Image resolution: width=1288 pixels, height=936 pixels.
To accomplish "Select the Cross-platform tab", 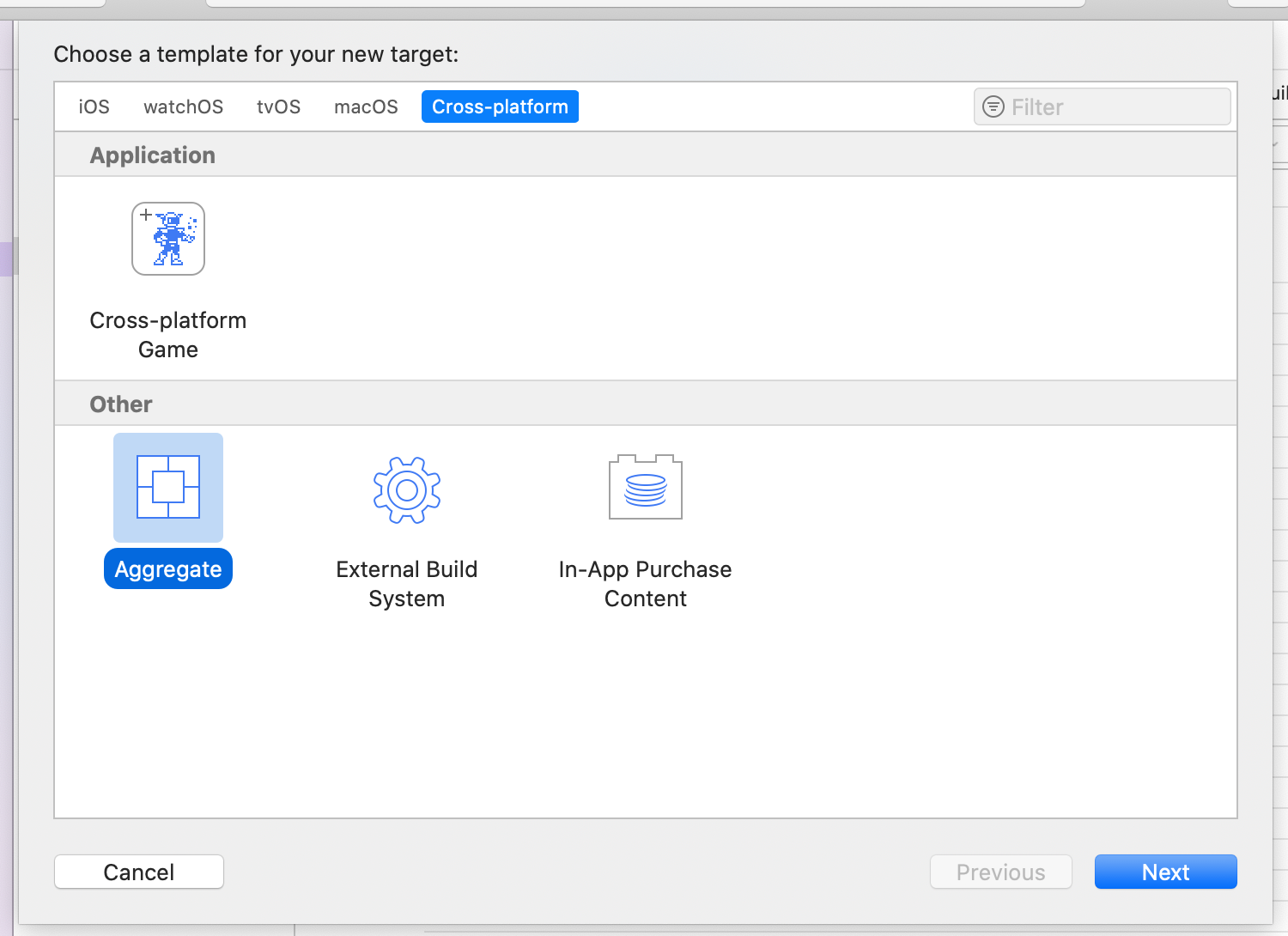I will pyautogui.click(x=500, y=106).
